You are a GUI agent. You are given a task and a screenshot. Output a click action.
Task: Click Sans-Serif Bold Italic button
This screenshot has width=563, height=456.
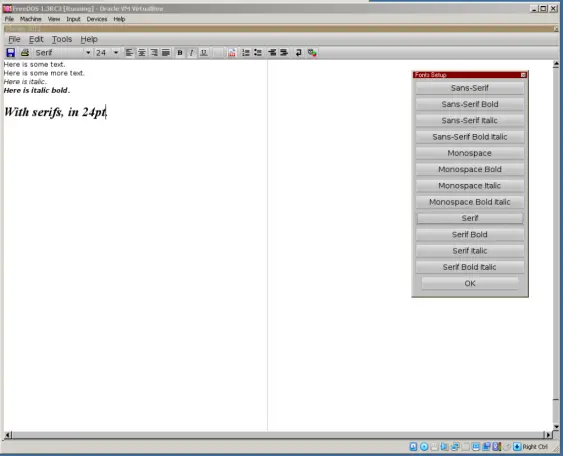click(470, 137)
